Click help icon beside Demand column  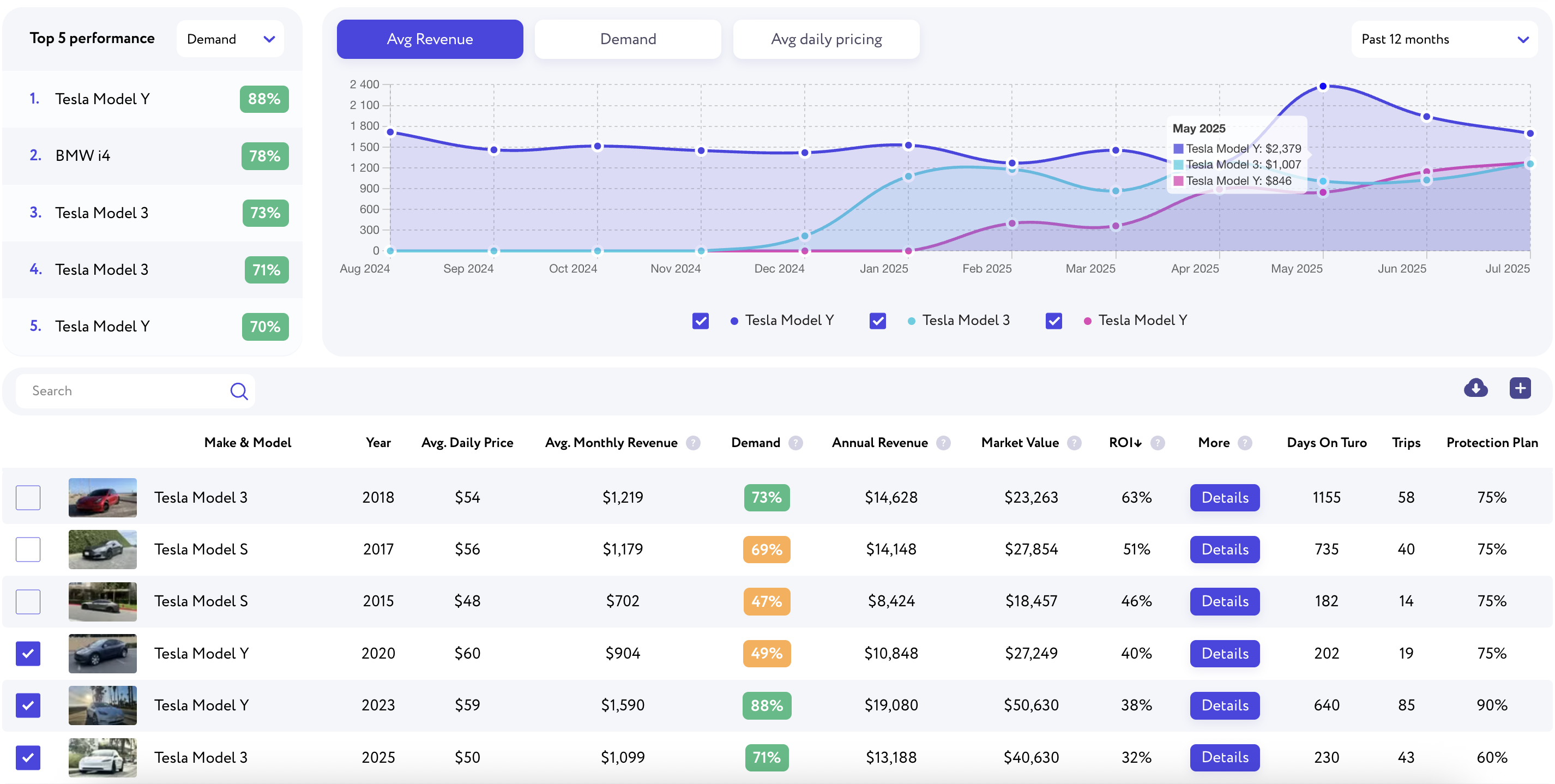tap(796, 443)
